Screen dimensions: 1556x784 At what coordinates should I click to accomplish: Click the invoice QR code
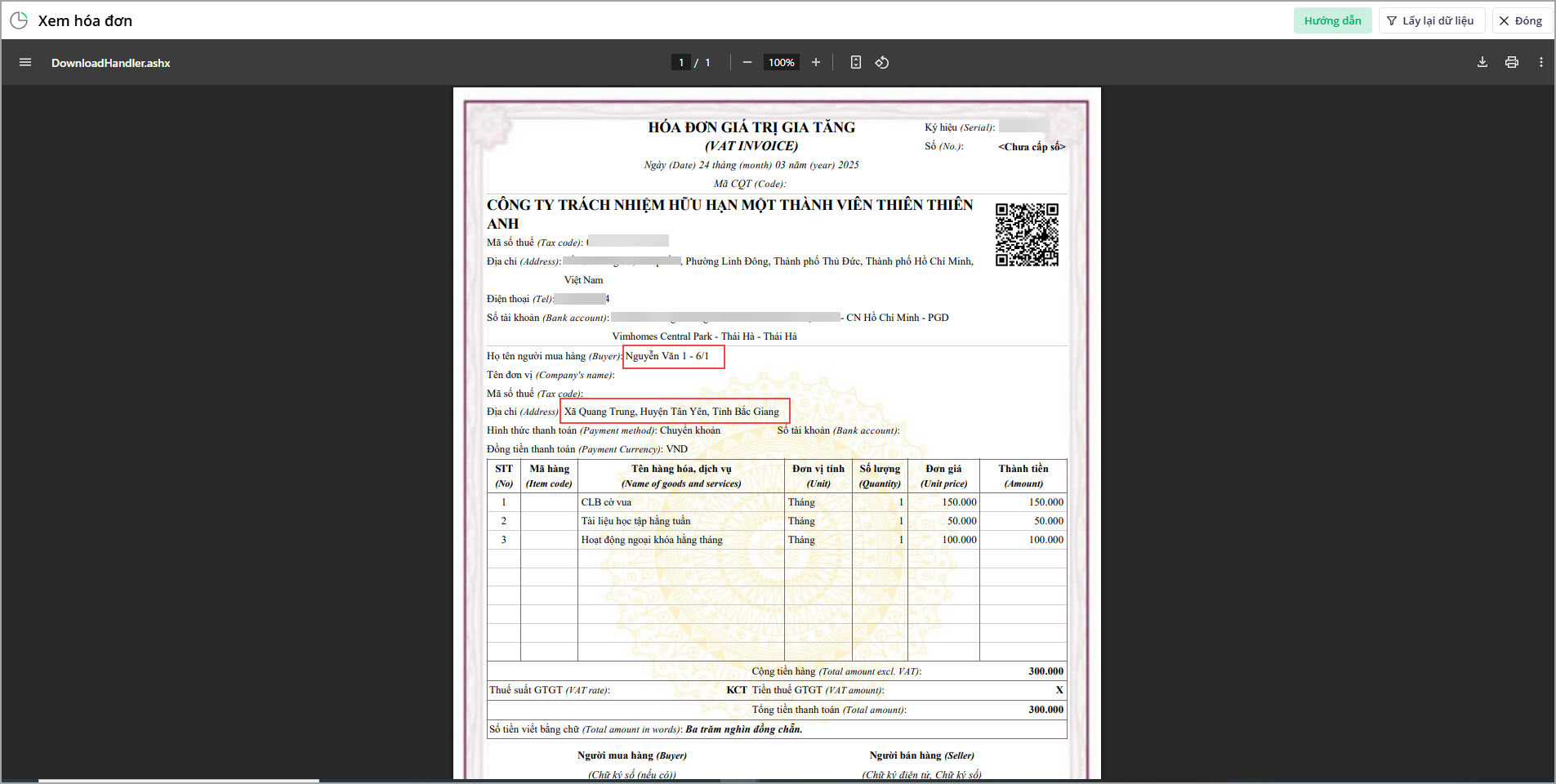[1027, 234]
